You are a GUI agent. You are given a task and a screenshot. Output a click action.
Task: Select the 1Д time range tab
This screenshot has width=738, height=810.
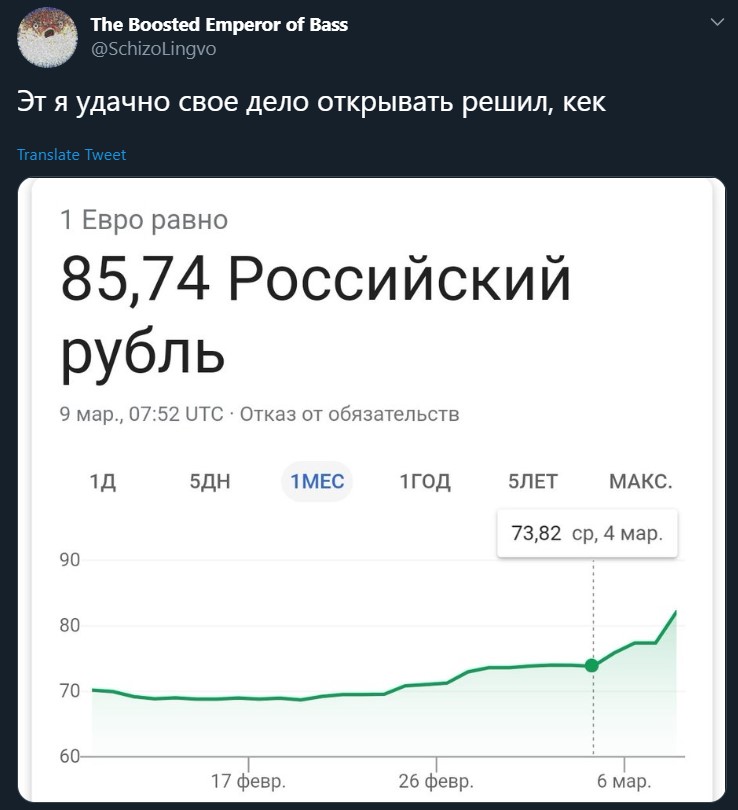pos(103,481)
